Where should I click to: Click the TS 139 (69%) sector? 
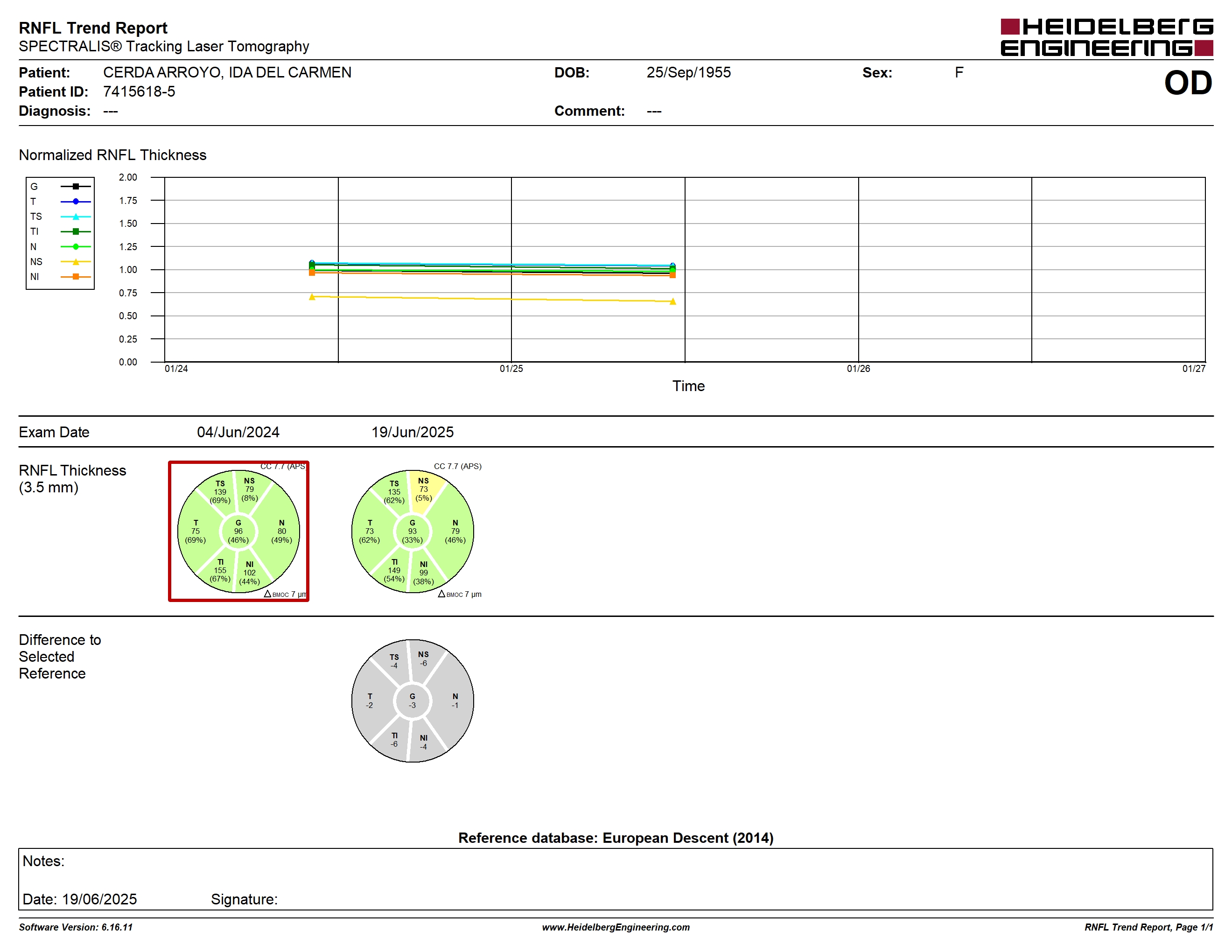[220, 492]
